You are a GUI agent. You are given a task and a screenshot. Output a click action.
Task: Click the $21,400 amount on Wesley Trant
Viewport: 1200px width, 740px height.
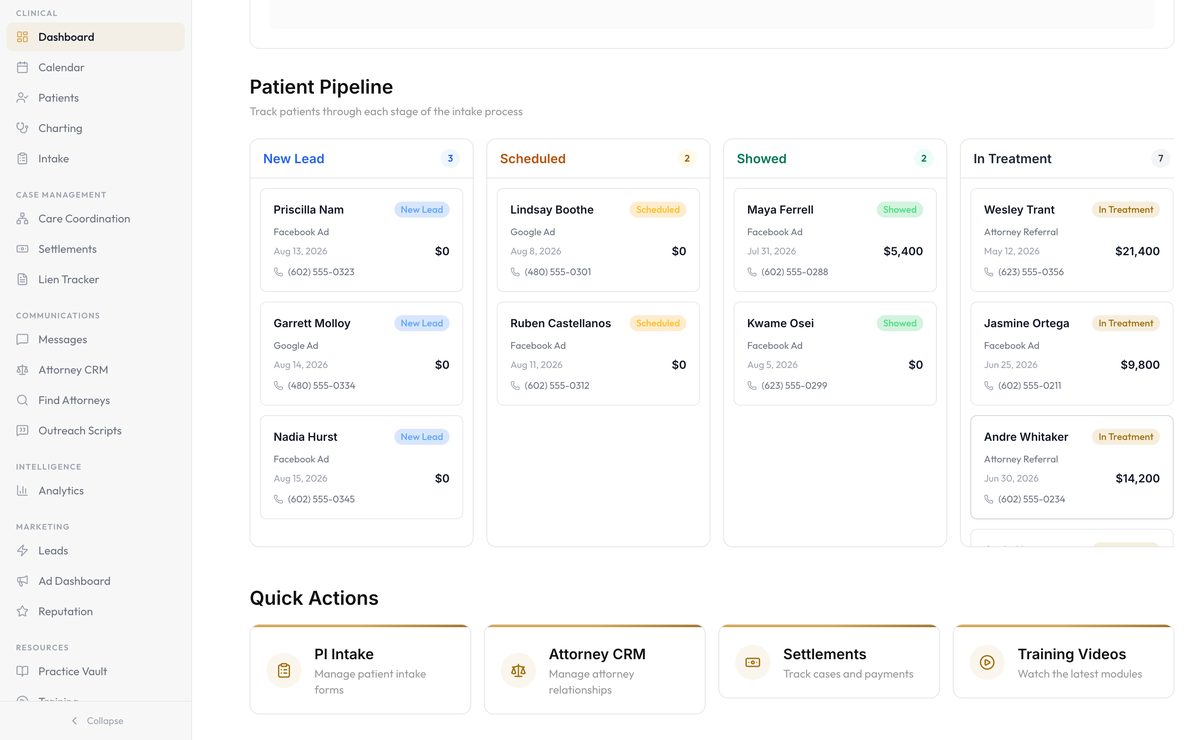(x=1137, y=251)
